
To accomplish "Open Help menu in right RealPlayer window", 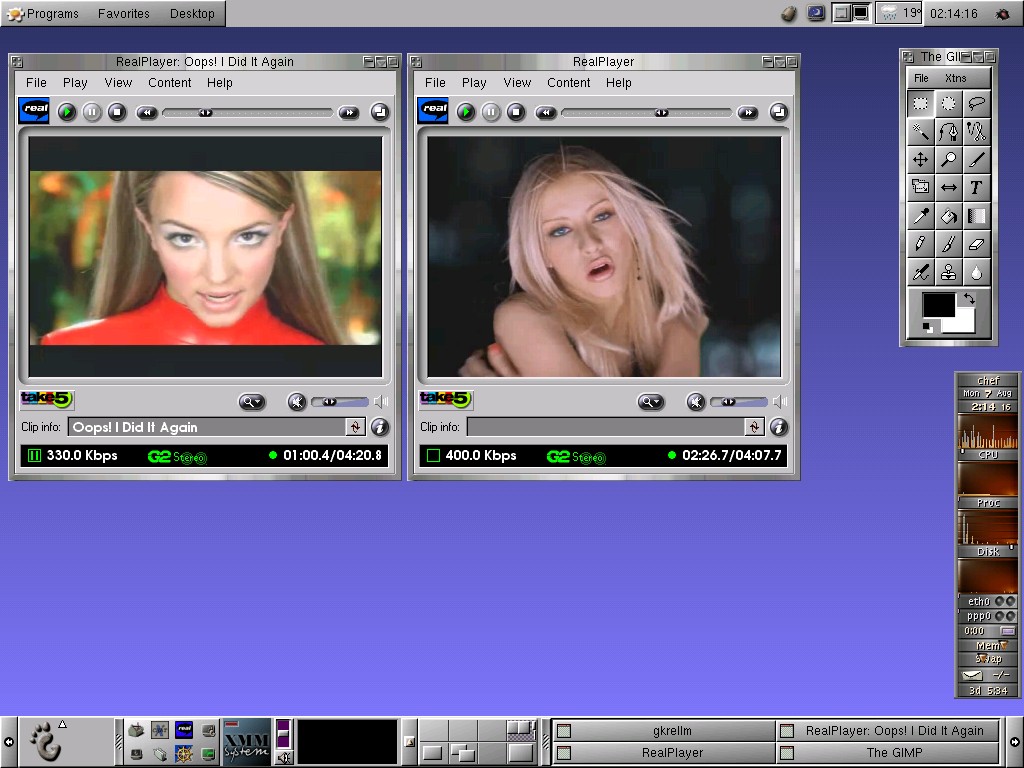I will [618, 82].
